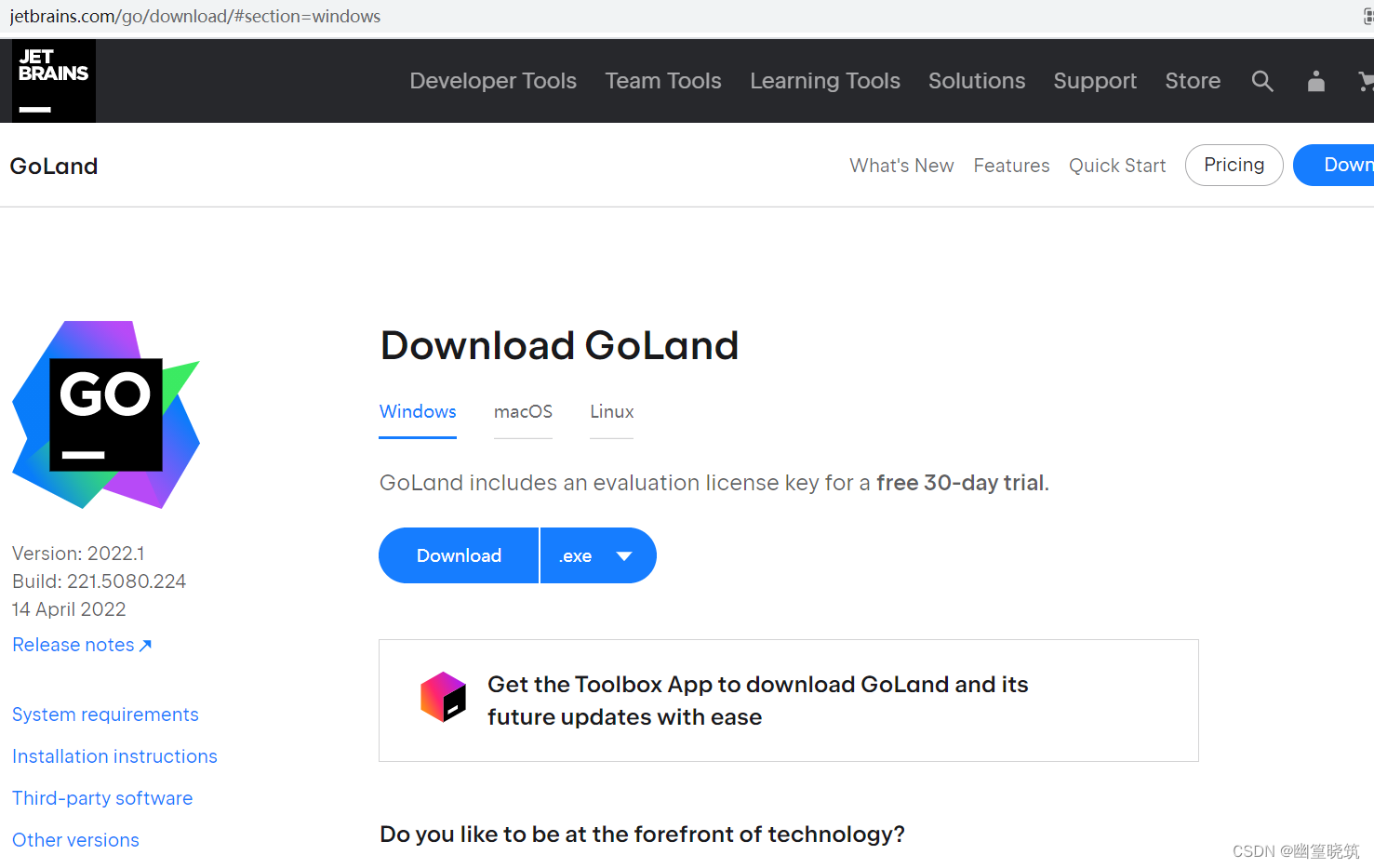Click the Toolbox App cube icon
The height and width of the screenshot is (868, 1374).
click(443, 698)
